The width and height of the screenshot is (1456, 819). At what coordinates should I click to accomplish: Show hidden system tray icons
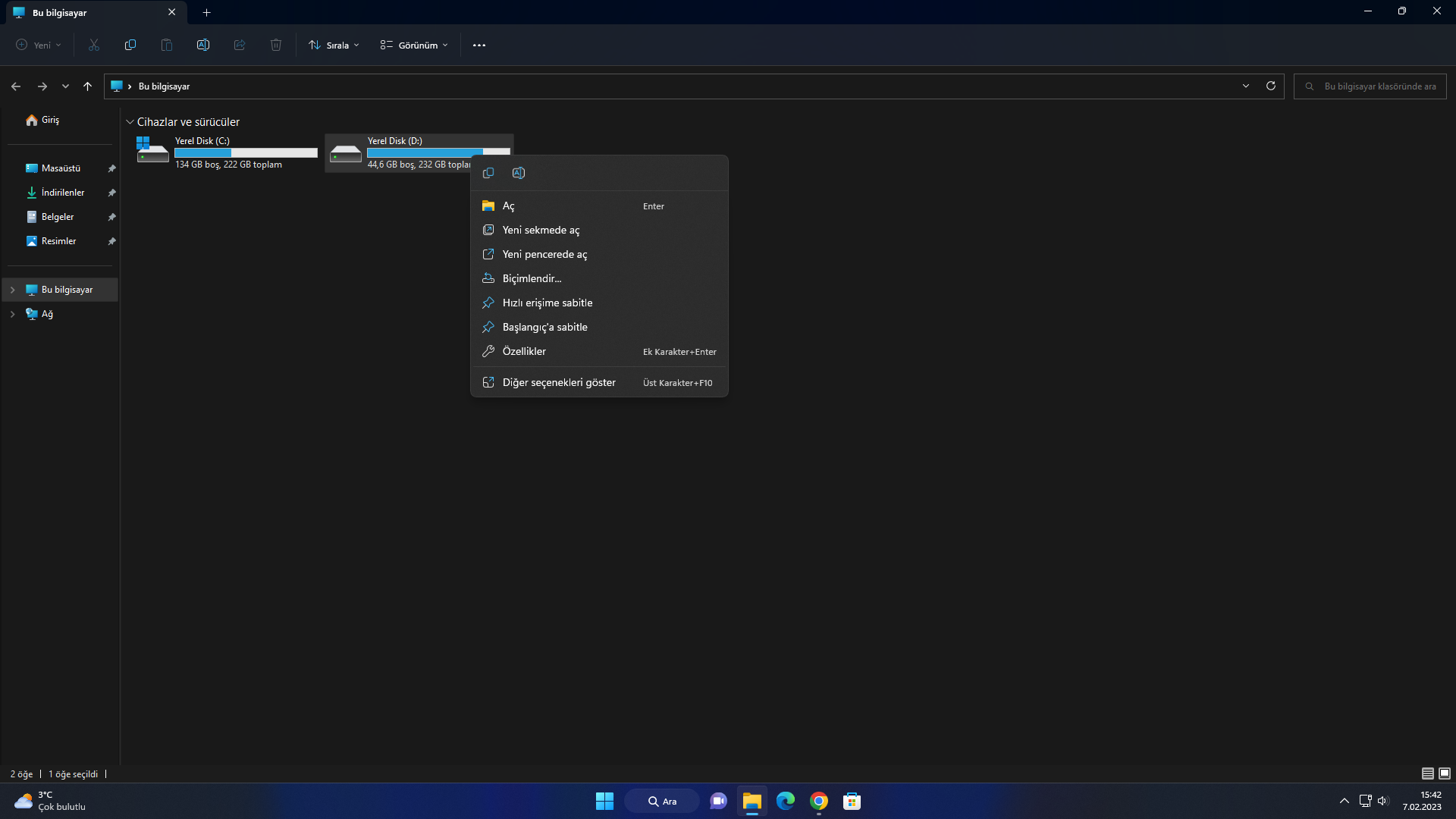tap(1345, 801)
